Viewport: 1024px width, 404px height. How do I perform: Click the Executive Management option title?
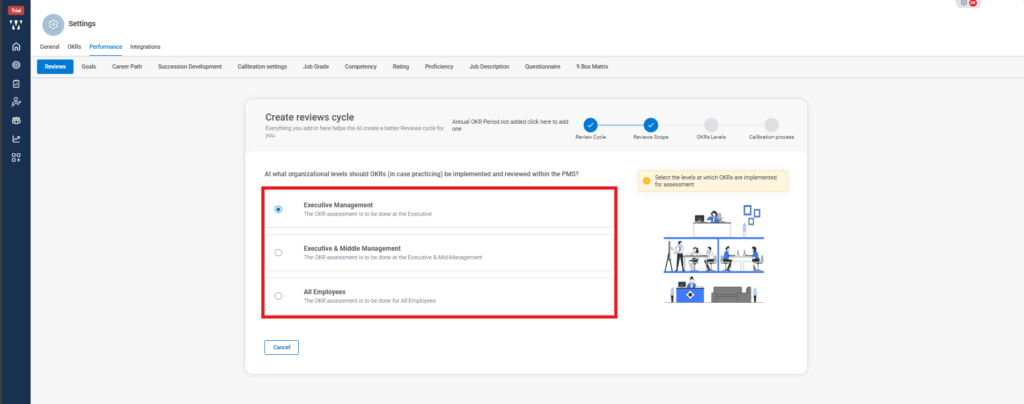pyautogui.click(x=338, y=205)
